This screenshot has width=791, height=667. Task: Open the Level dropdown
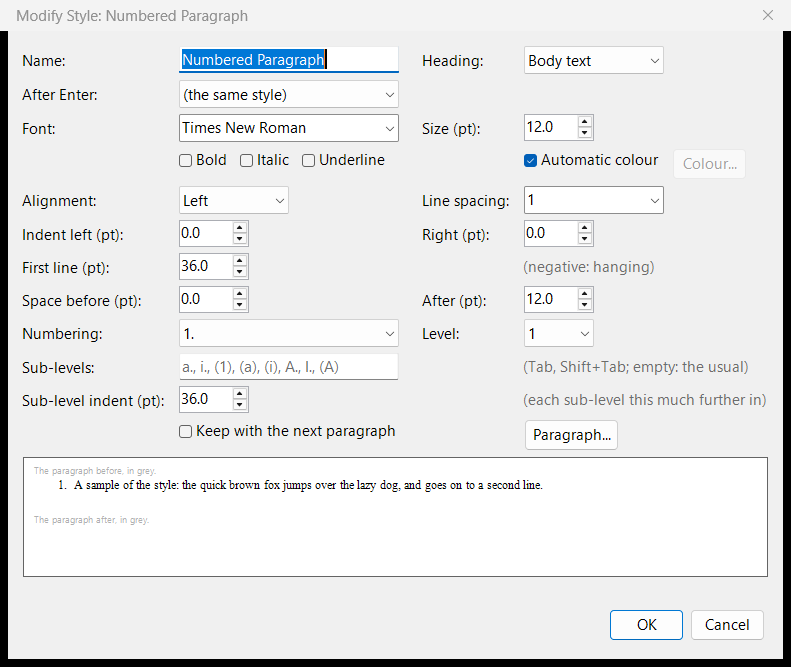click(x=559, y=333)
